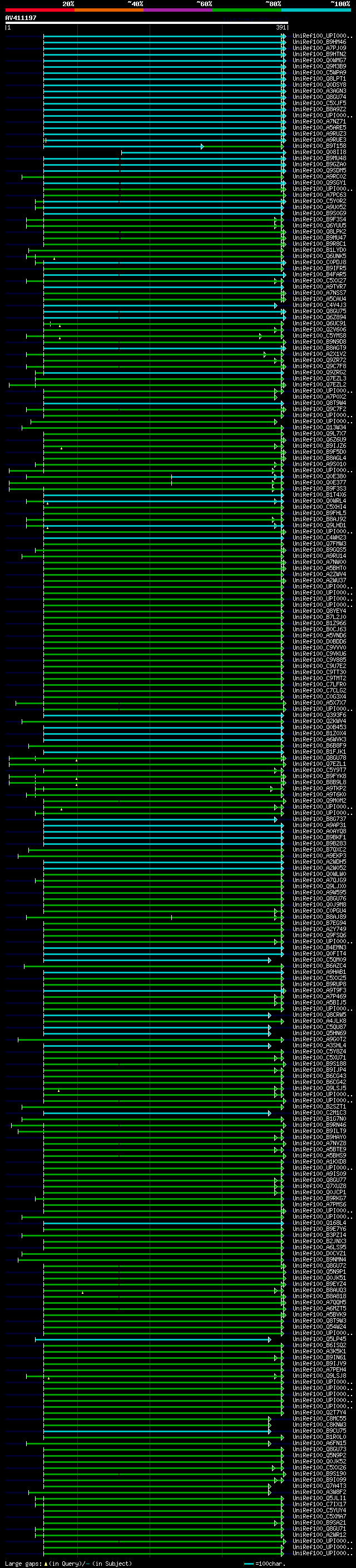Select hit label UniRef100_A7NZ71
The width and height of the screenshot is (356, 1568).
[319, 122]
